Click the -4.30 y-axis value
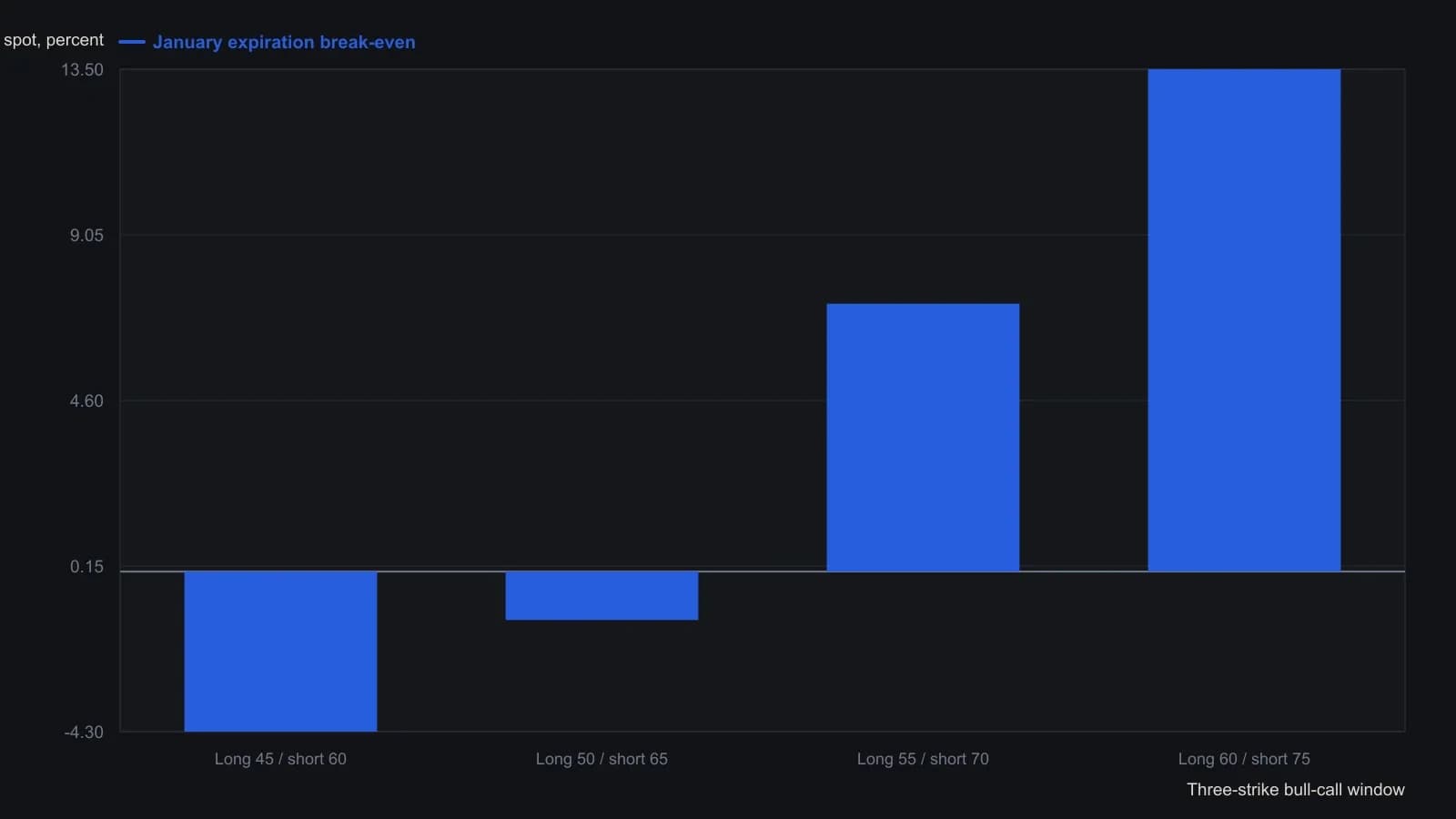 (84, 733)
